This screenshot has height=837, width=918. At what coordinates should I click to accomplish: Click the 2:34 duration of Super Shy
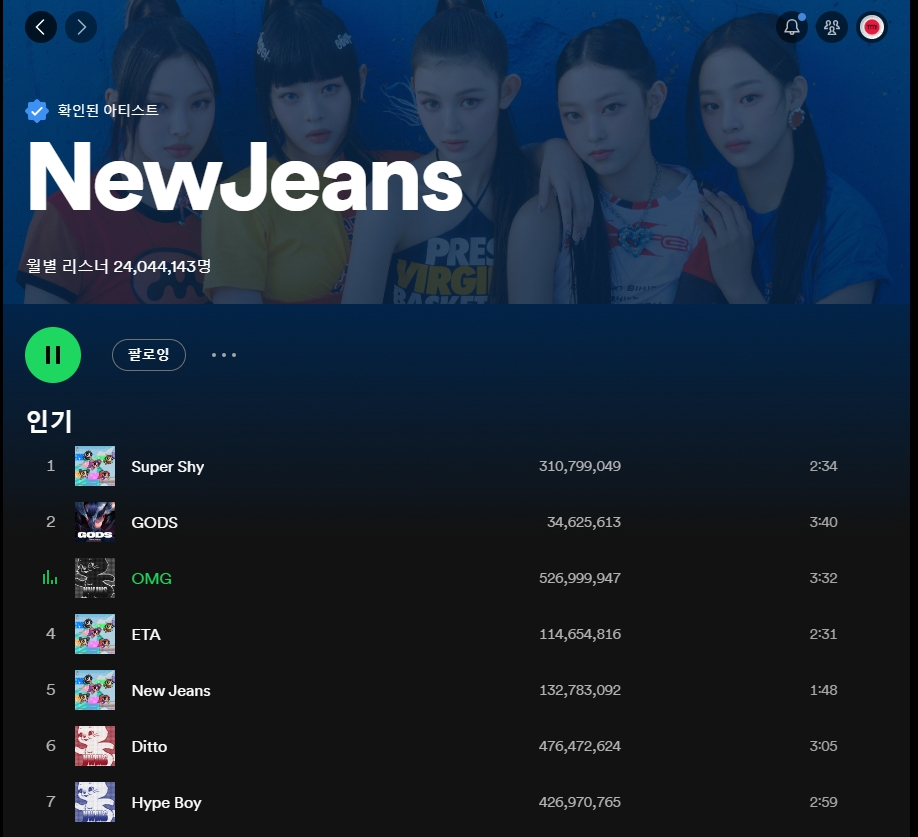[823, 466]
